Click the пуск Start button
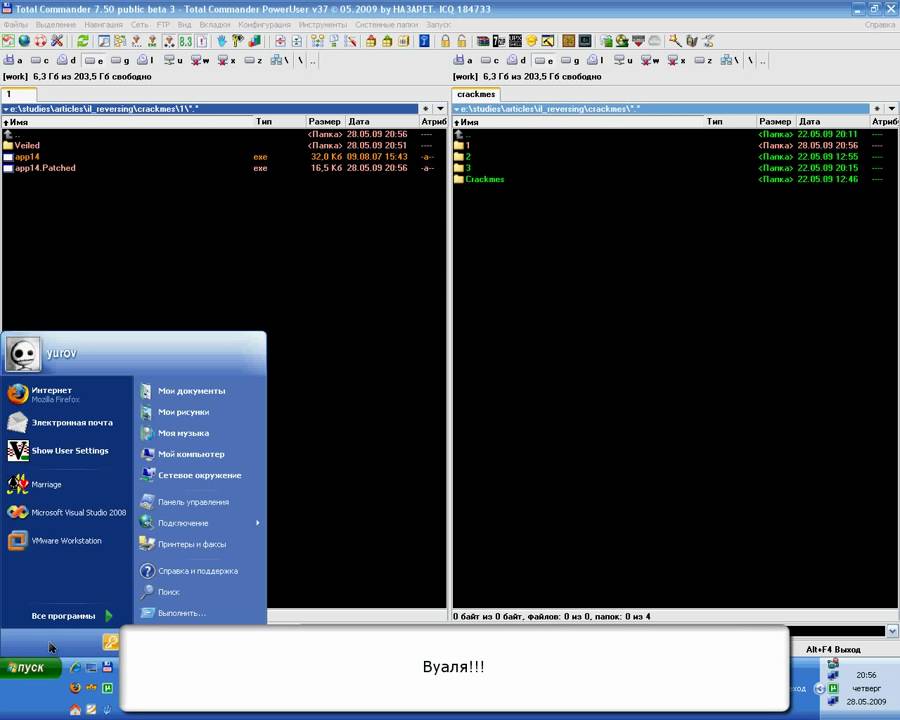This screenshot has height=720, width=900. tap(31, 668)
